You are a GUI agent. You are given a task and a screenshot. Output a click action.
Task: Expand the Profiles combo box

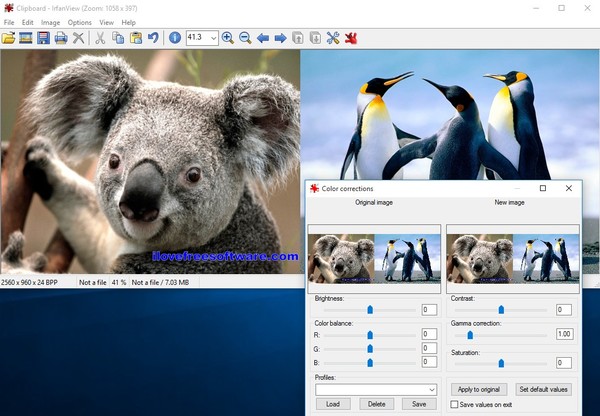(x=431, y=389)
